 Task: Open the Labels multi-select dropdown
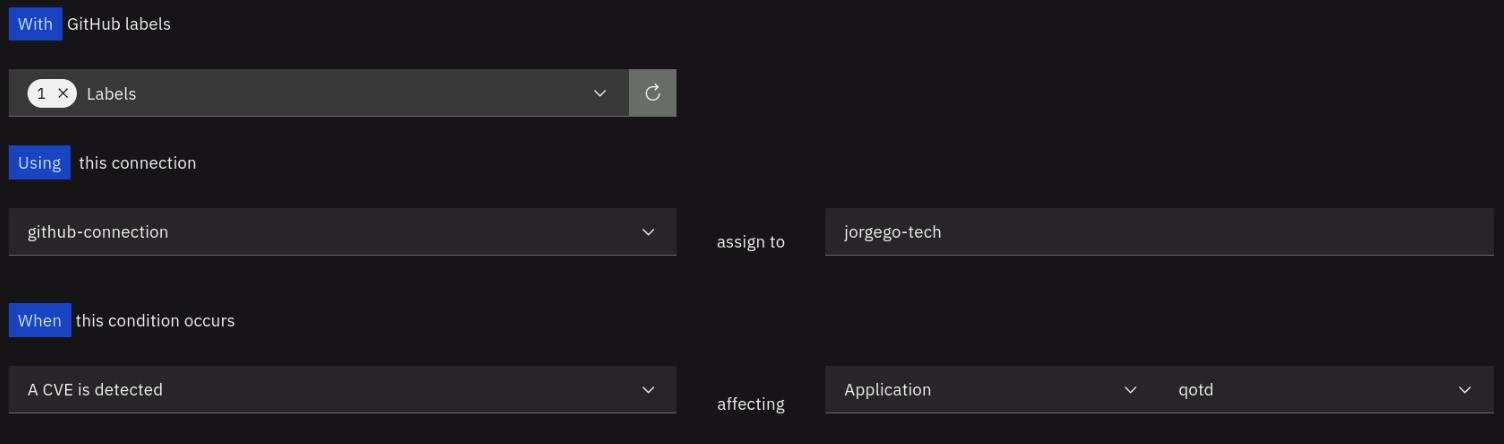pyautogui.click(x=330, y=93)
